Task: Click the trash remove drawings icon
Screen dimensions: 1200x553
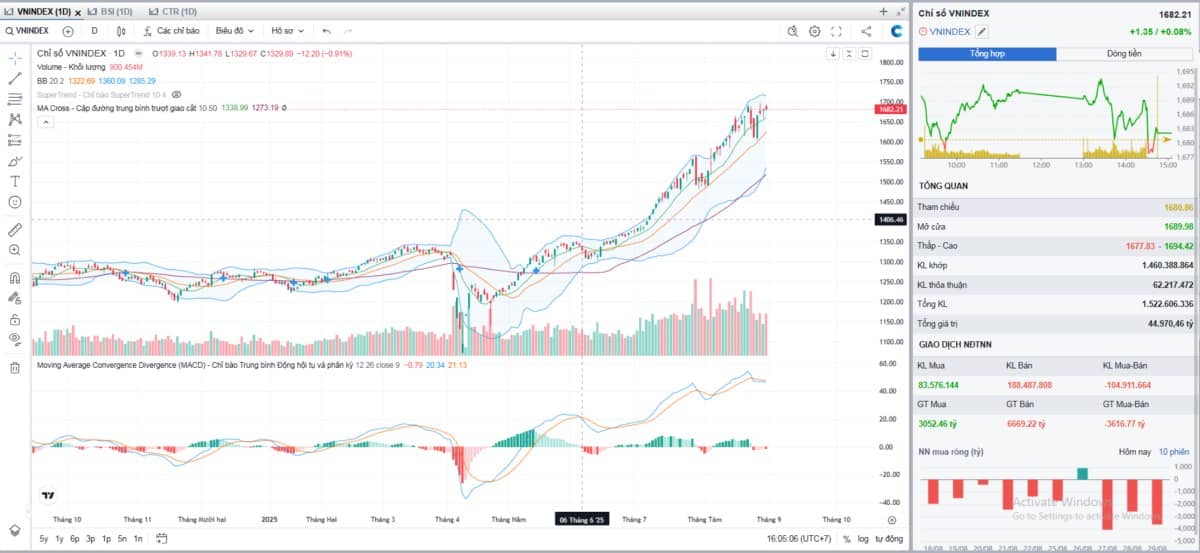Action: coord(15,367)
